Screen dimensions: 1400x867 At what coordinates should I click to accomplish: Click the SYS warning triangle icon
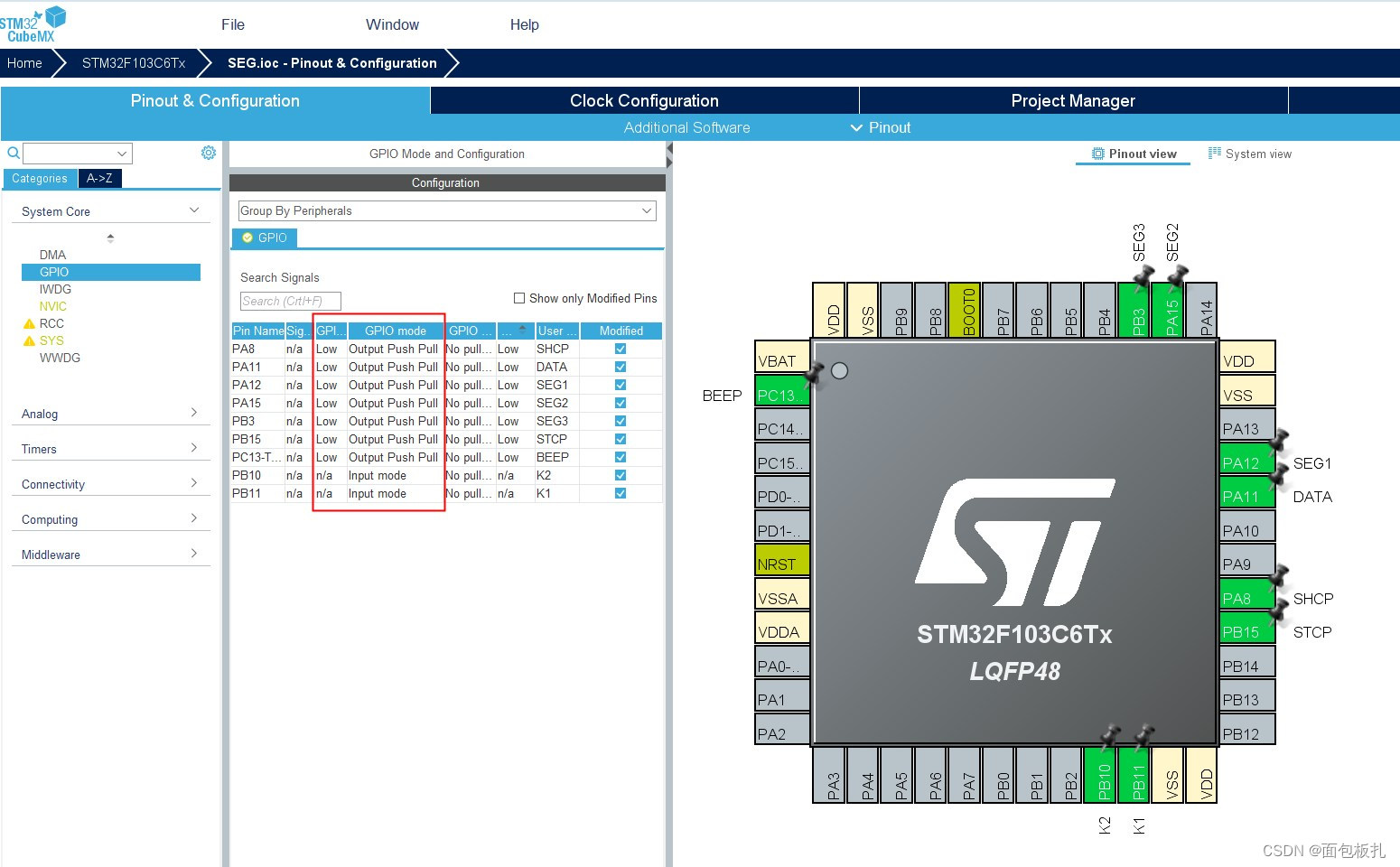pyautogui.click(x=29, y=340)
